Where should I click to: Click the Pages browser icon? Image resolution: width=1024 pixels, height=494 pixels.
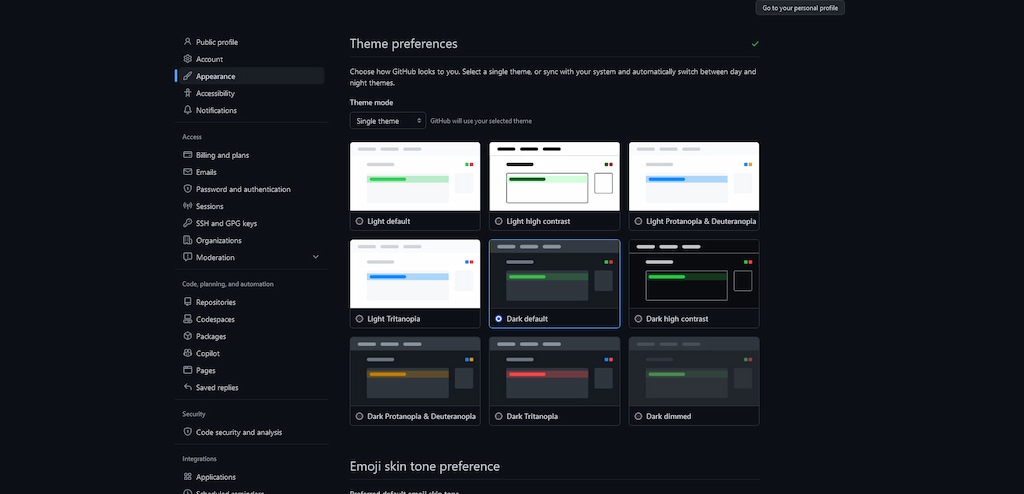[187, 370]
